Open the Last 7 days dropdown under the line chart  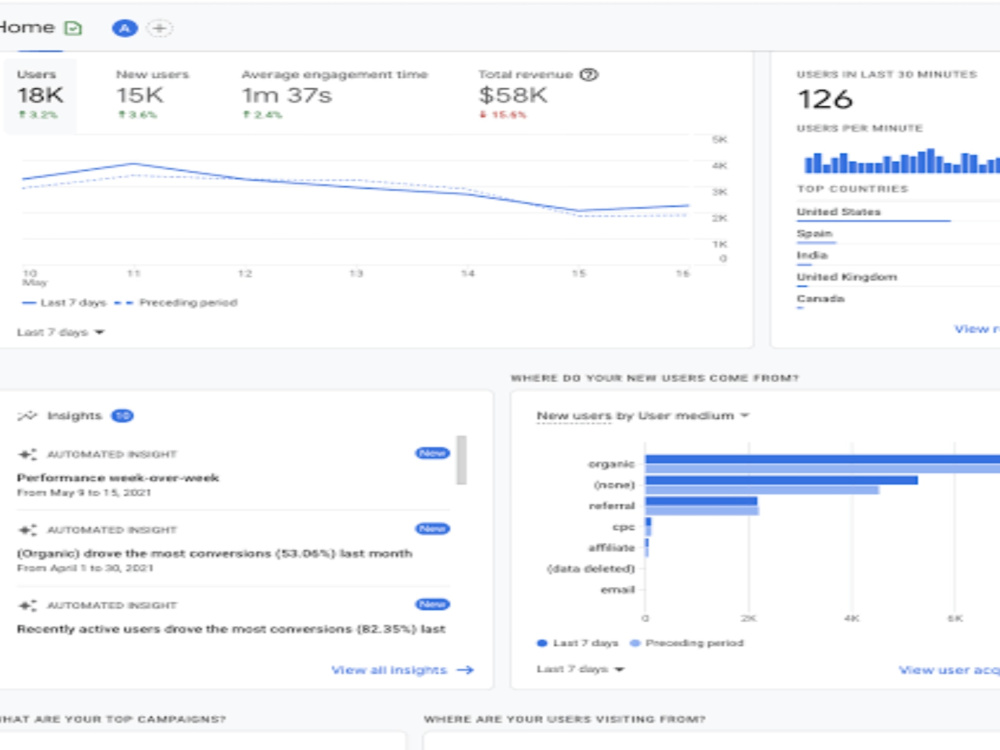(x=61, y=332)
